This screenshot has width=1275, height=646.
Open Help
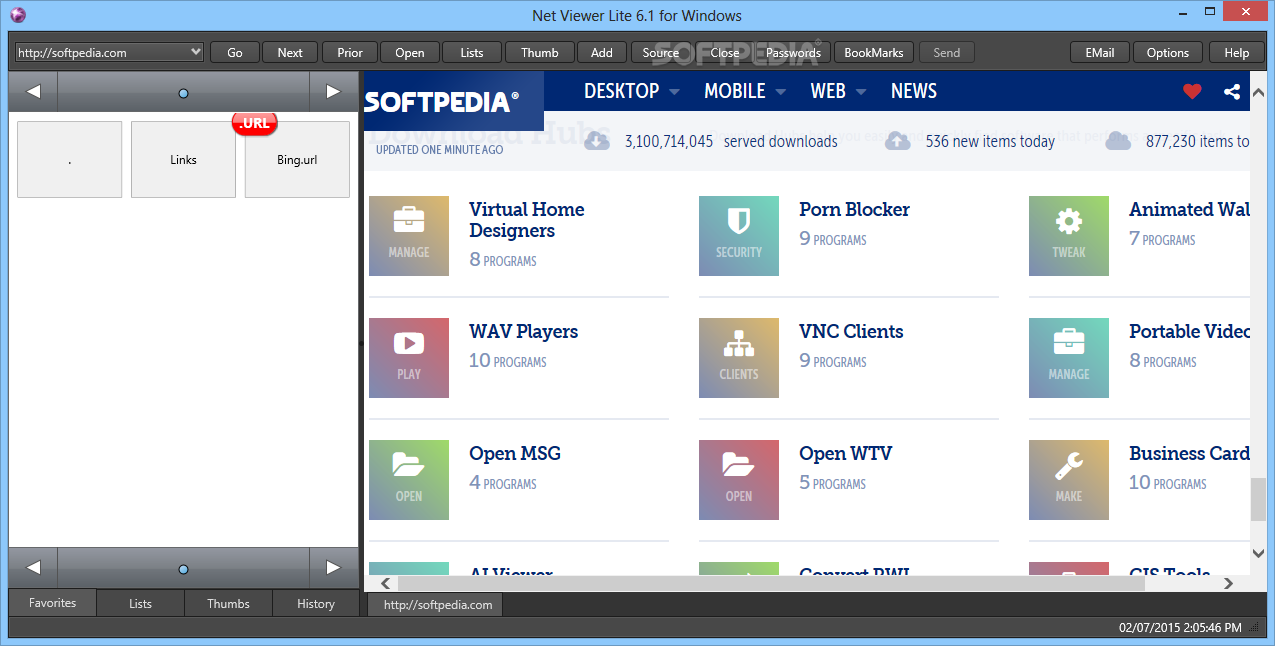pos(1237,52)
